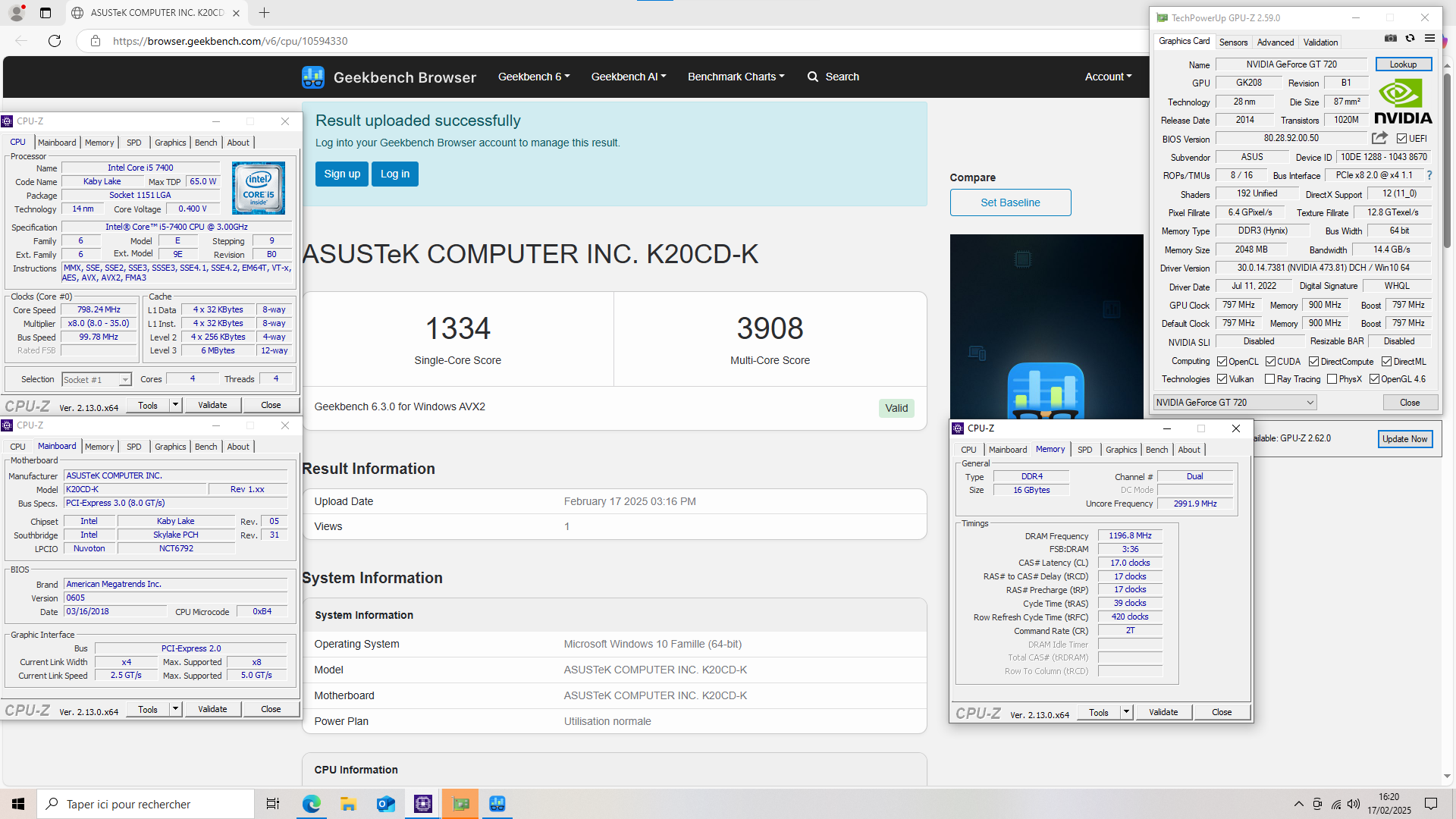Open Microsoft Edge from taskbar
The width and height of the screenshot is (1456, 819).
coord(312,804)
